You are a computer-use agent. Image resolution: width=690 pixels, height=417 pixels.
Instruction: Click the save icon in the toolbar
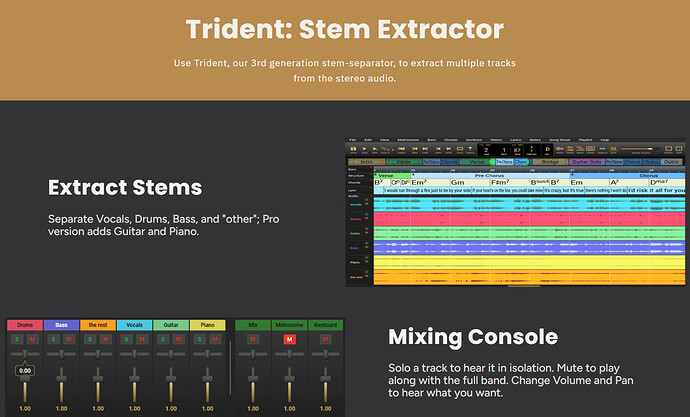(353, 150)
